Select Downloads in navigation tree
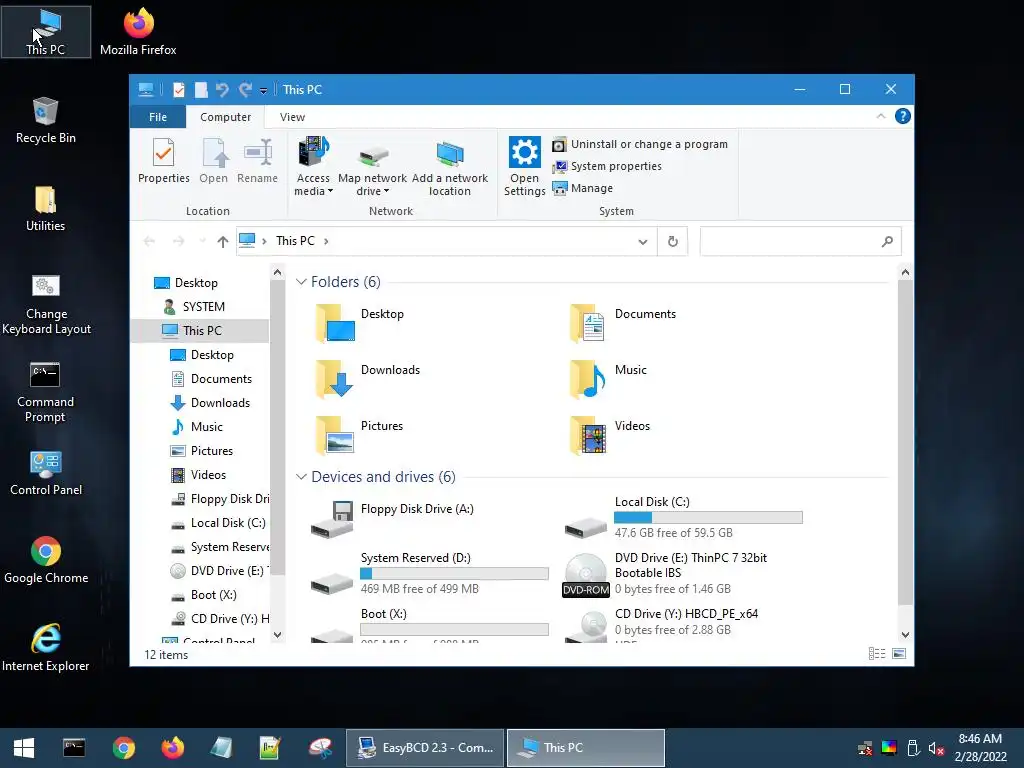1024x768 pixels. pos(210,403)
